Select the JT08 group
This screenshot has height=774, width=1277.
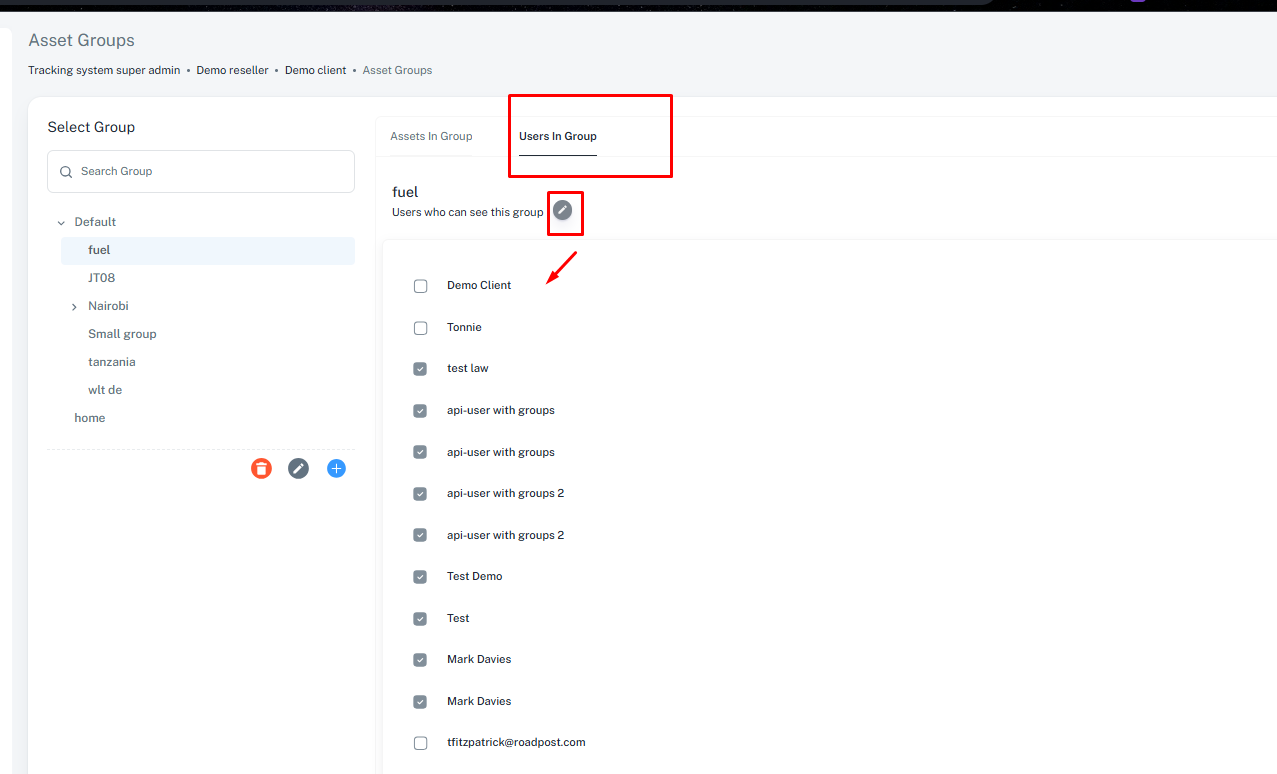point(101,278)
